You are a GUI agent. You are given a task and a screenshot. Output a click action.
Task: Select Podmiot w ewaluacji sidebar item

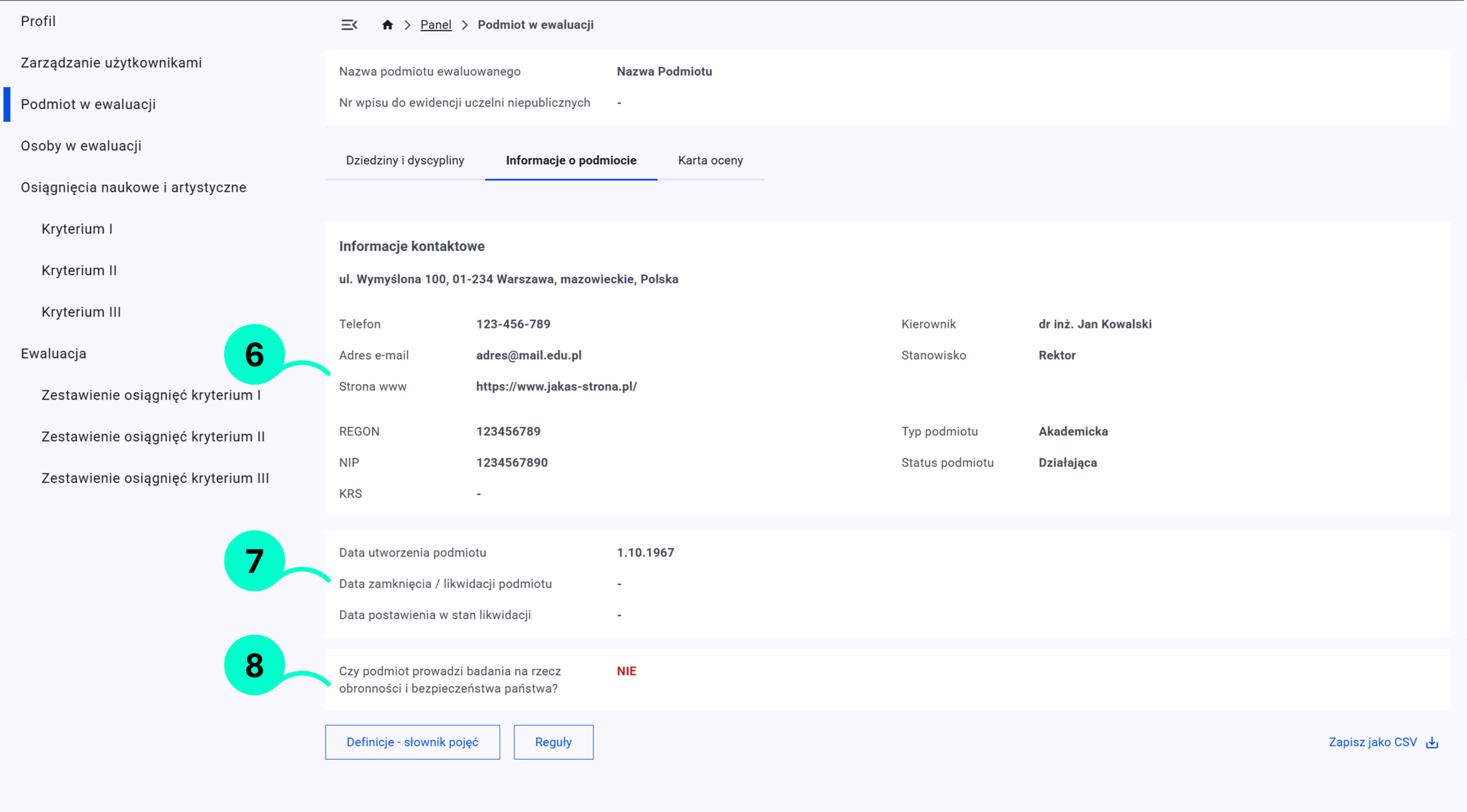point(88,104)
